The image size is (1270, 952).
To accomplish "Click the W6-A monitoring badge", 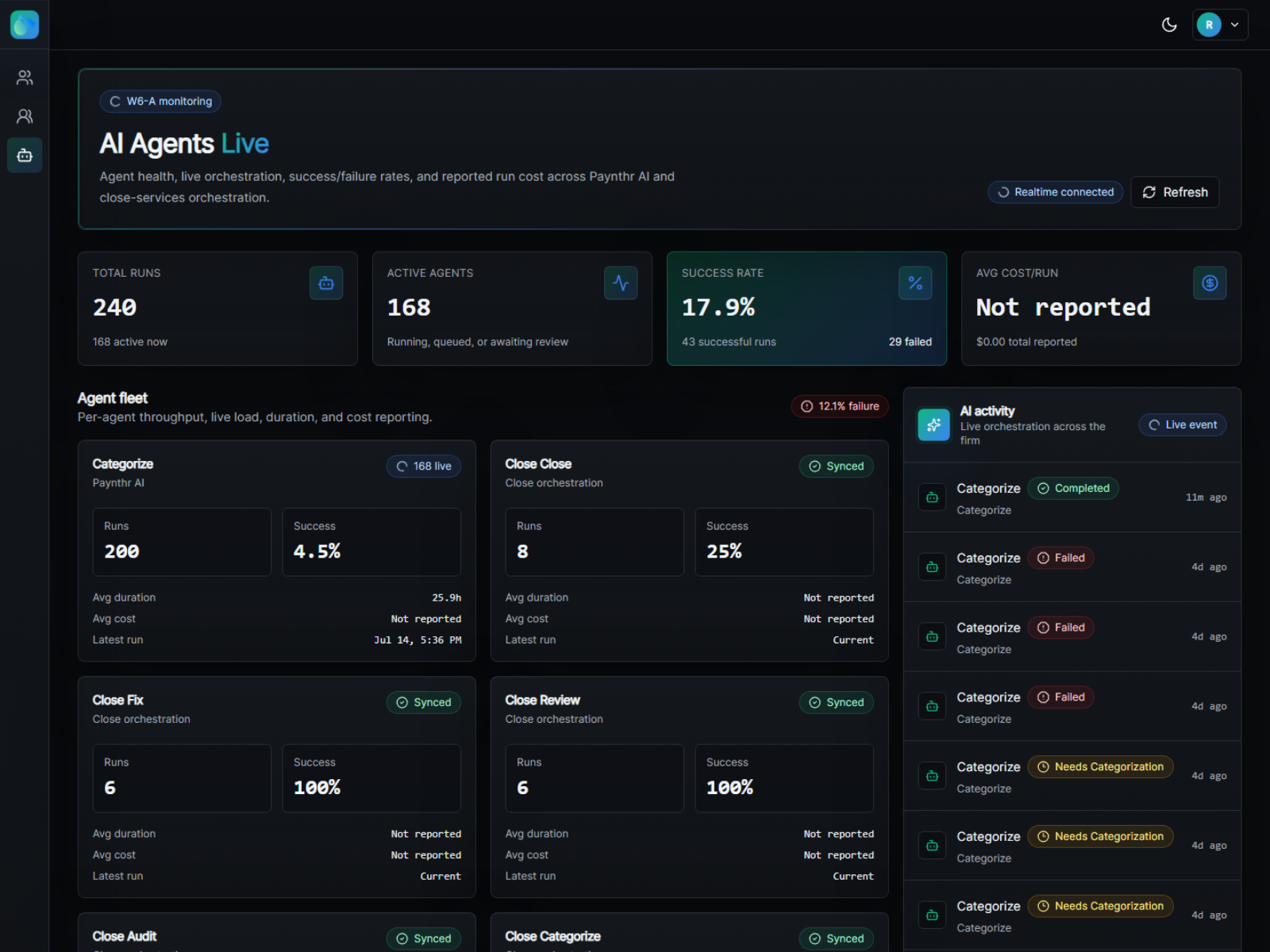I will [160, 102].
